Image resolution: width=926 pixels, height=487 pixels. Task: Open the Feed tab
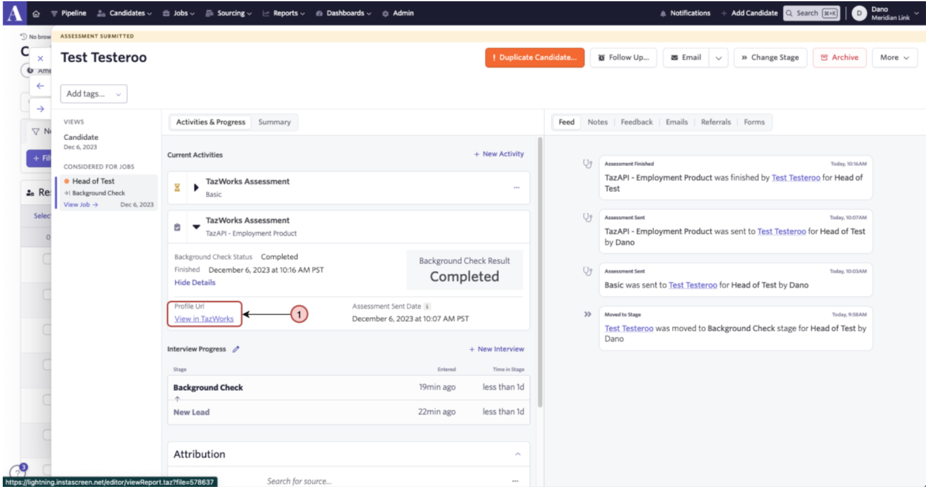click(x=566, y=122)
